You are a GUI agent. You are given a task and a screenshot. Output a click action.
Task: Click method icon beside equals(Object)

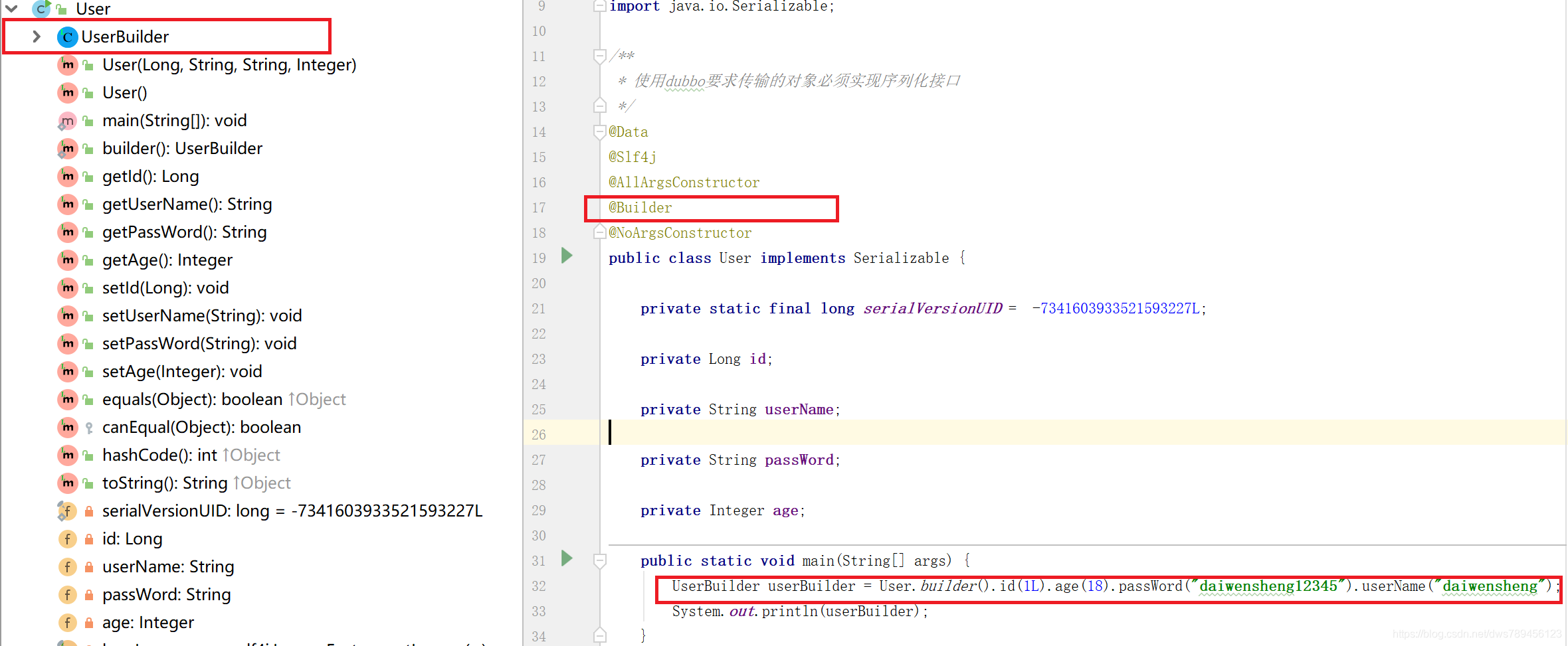67,399
